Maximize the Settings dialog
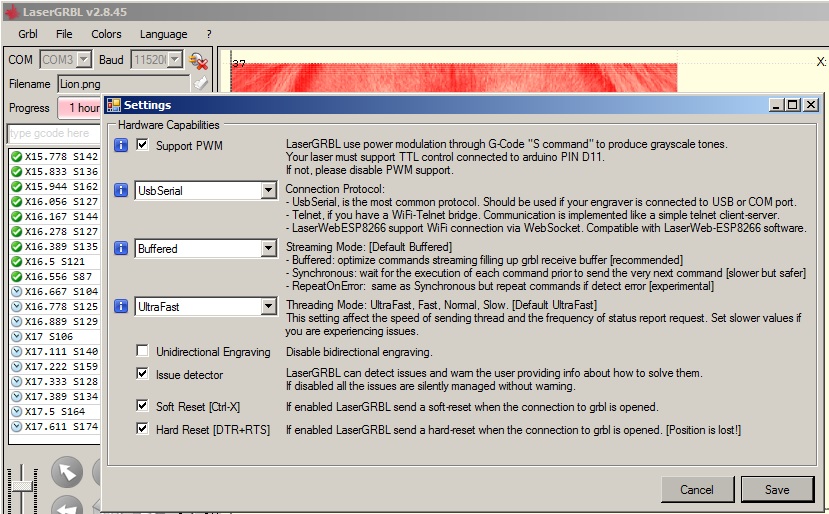 (793, 105)
